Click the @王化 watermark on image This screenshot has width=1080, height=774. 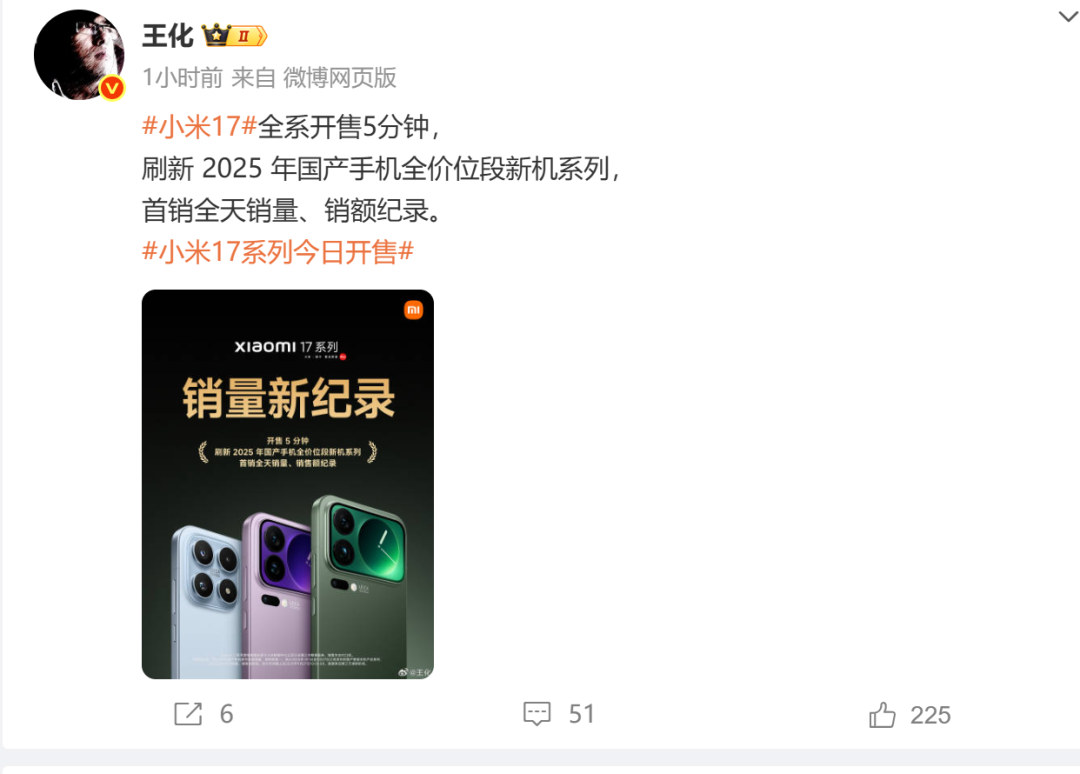[415, 672]
